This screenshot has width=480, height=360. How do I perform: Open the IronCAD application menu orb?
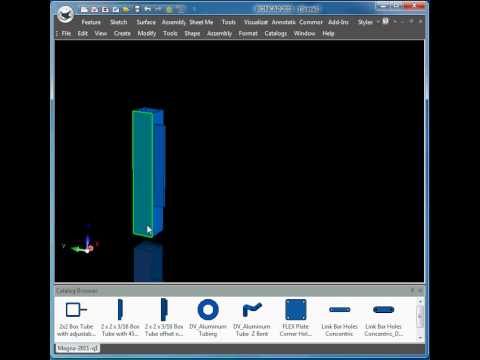(x=65, y=14)
